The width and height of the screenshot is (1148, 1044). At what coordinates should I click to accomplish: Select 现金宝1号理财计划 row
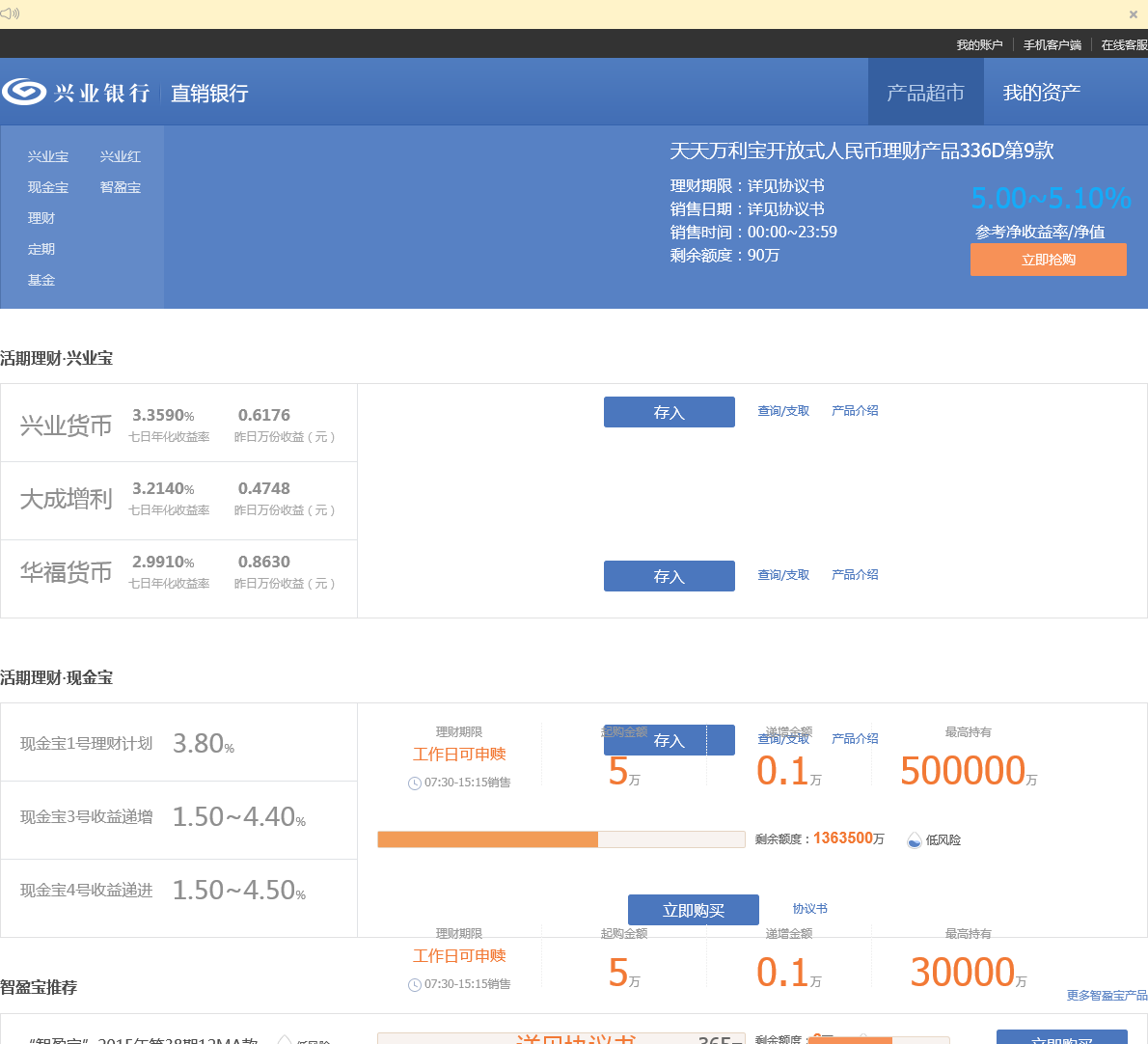178,742
